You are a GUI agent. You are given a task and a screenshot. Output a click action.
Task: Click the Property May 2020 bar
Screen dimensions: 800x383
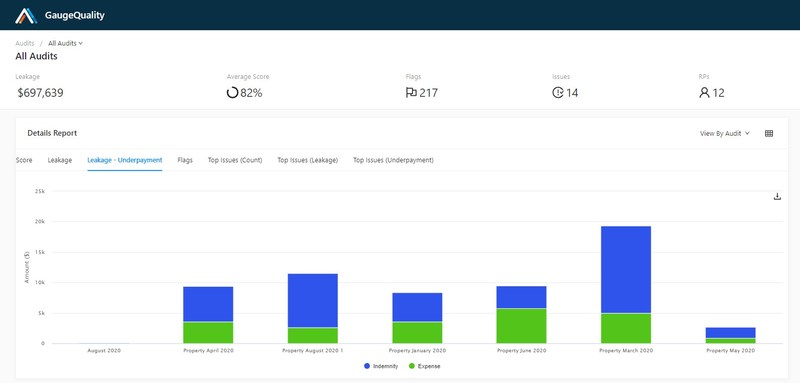tap(730, 335)
